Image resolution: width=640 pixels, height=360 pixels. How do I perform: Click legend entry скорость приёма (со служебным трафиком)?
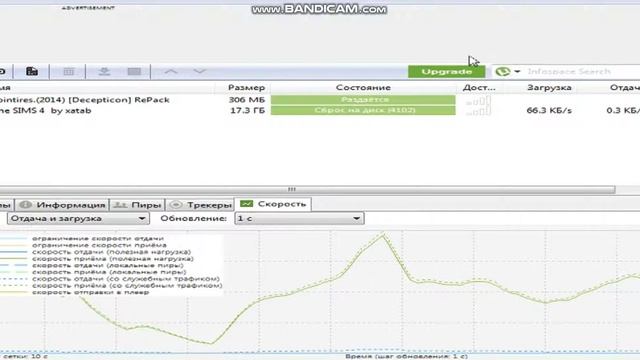127,285
